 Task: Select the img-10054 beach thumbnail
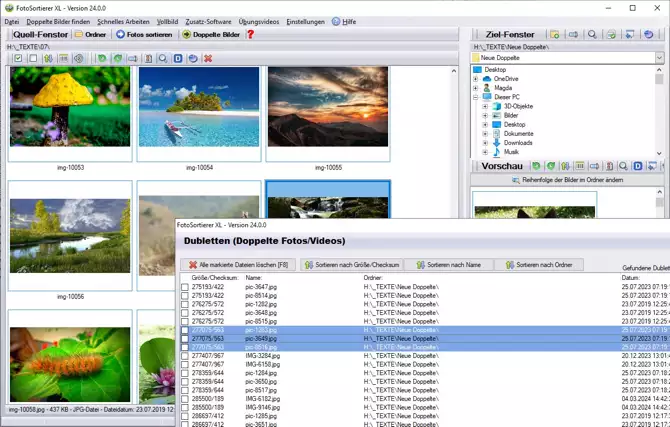tap(198, 107)
